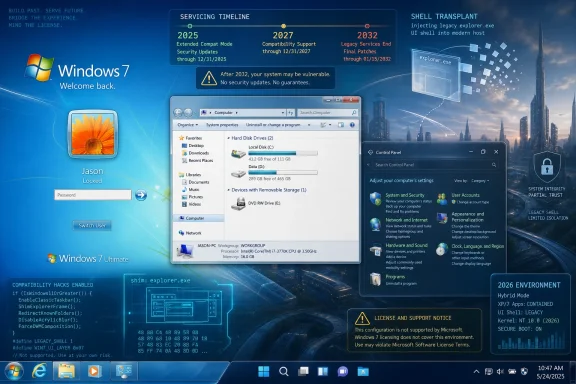Click the Search Computer field
Viewport: 576px width, 384px height.
328,112
